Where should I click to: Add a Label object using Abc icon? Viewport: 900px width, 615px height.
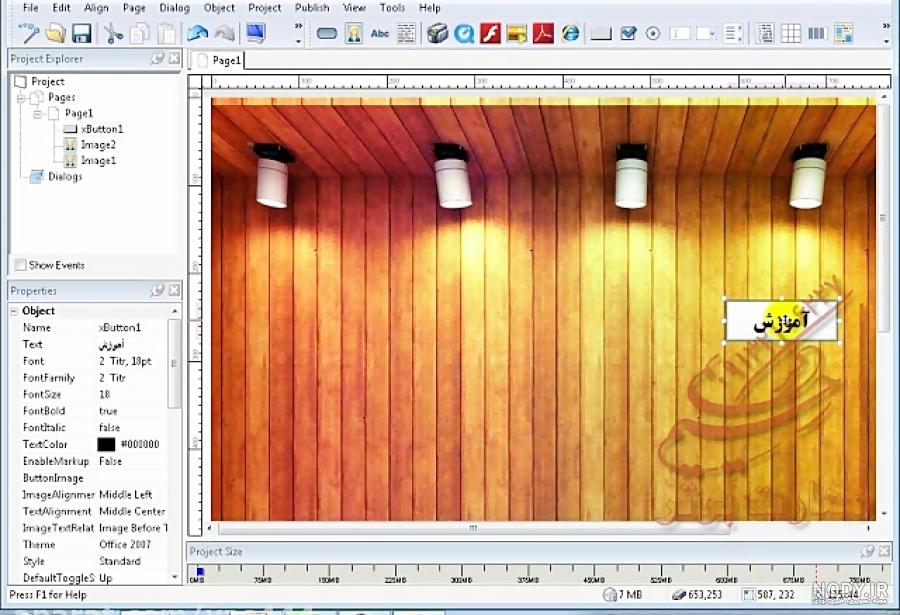(x=380, y=34)
